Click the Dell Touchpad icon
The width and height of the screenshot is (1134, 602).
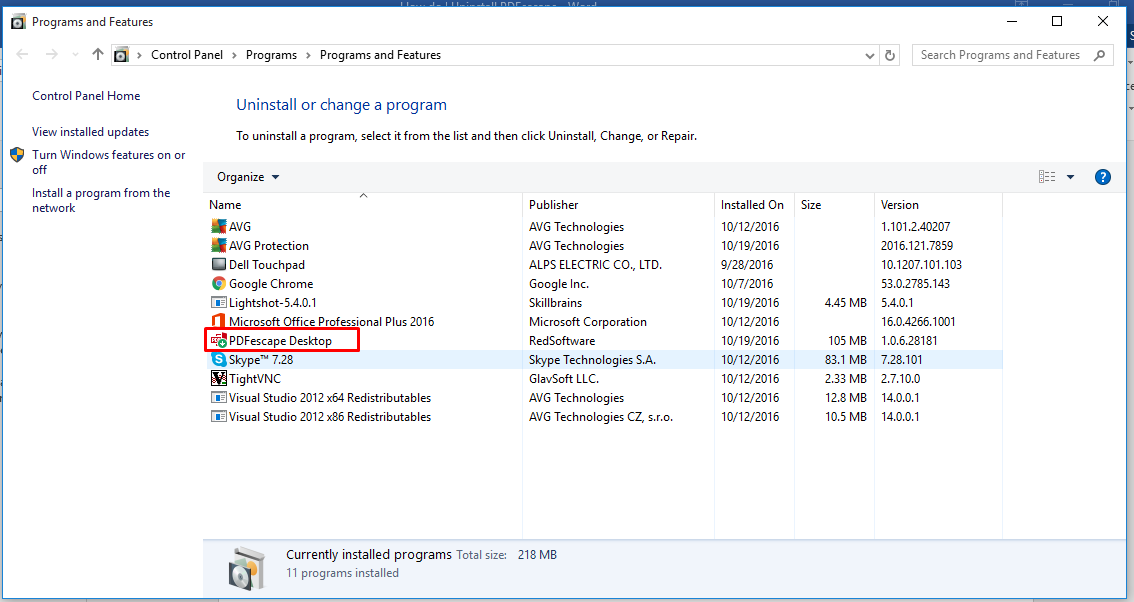(218, 264)
